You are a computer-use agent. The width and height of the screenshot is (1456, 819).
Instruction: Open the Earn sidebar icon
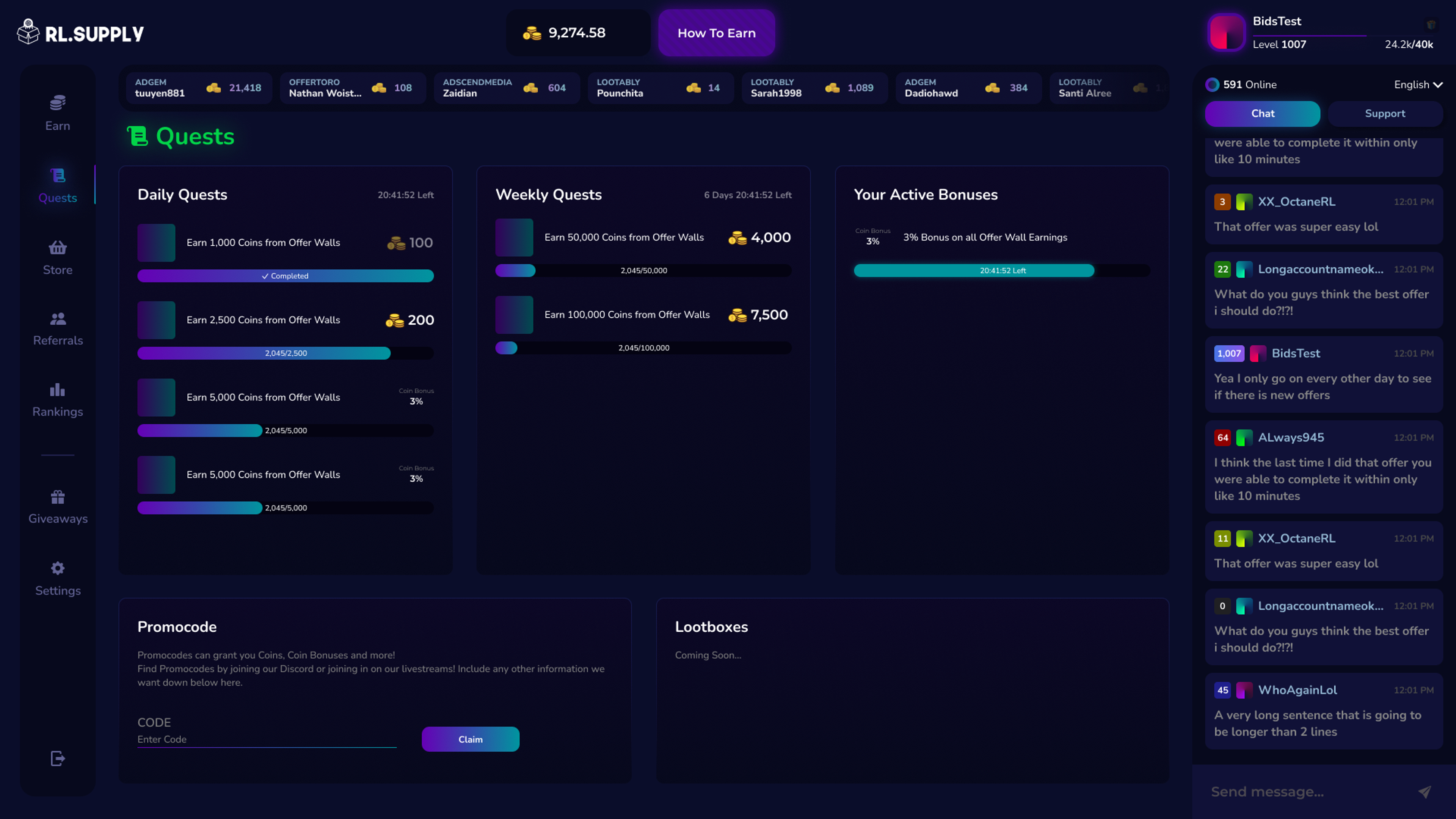[x=58, y=103]
